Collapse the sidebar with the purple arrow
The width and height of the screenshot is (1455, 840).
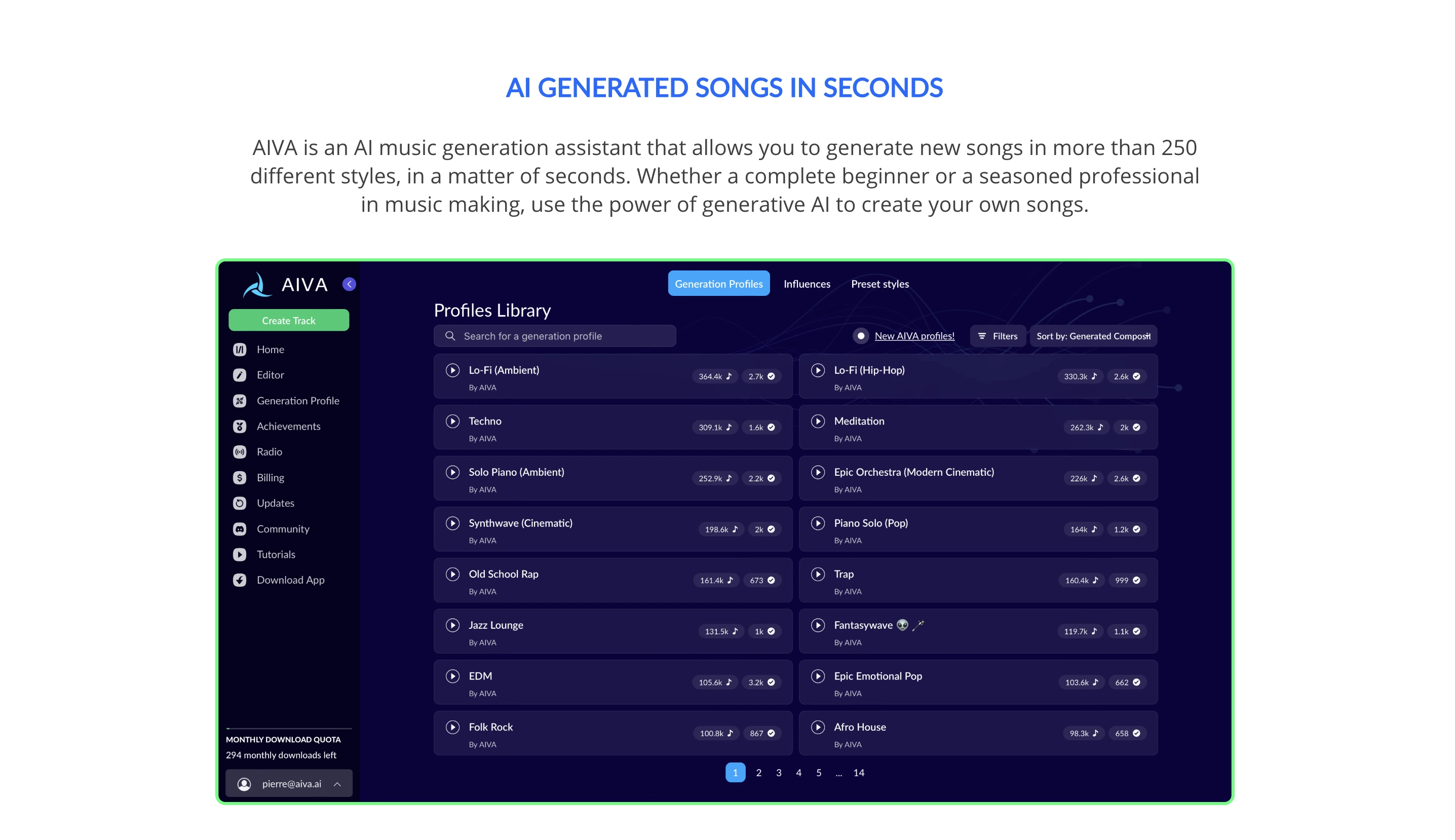pos(349,284)
